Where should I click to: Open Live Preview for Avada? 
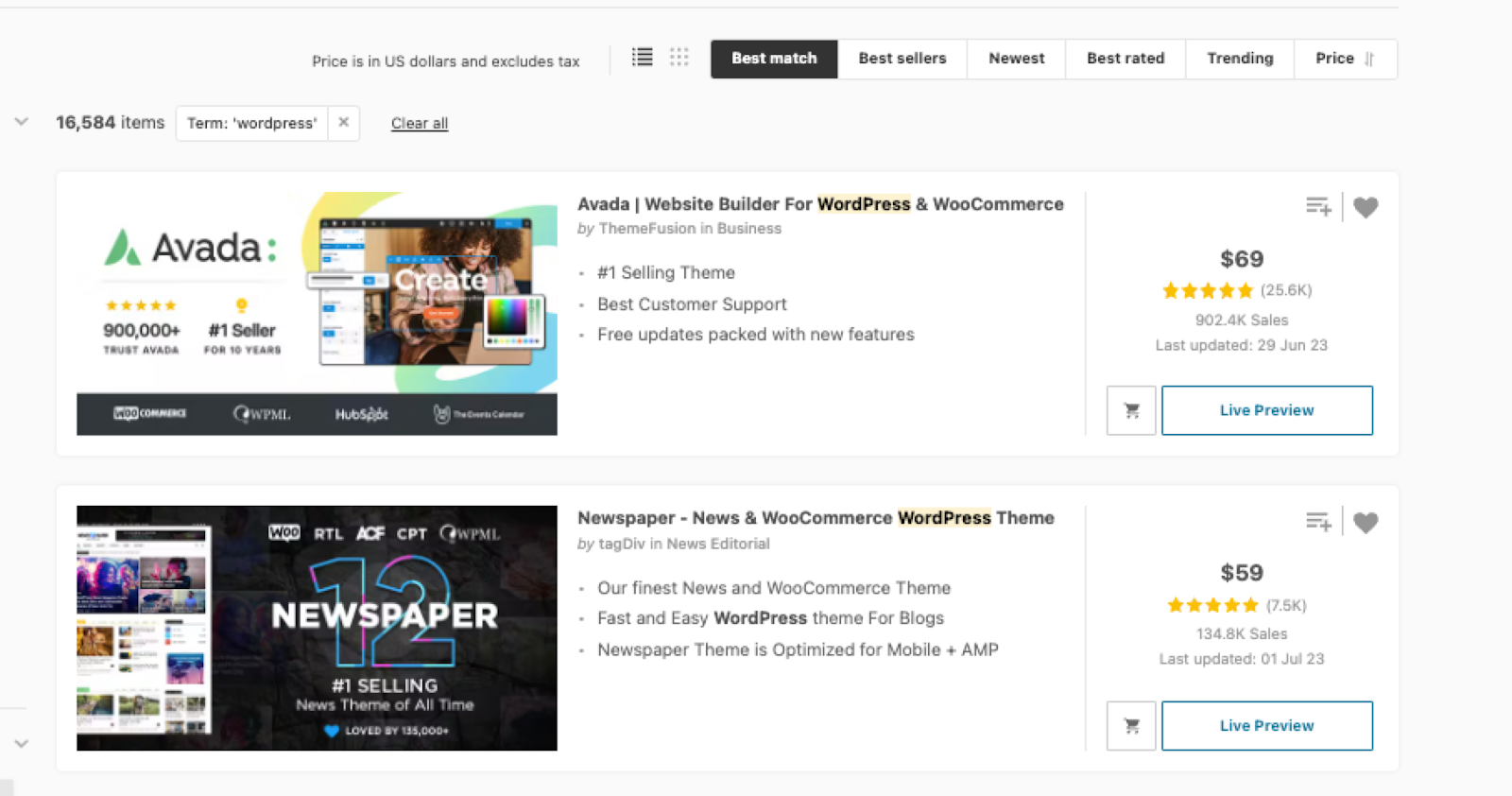click(1266, 410)
